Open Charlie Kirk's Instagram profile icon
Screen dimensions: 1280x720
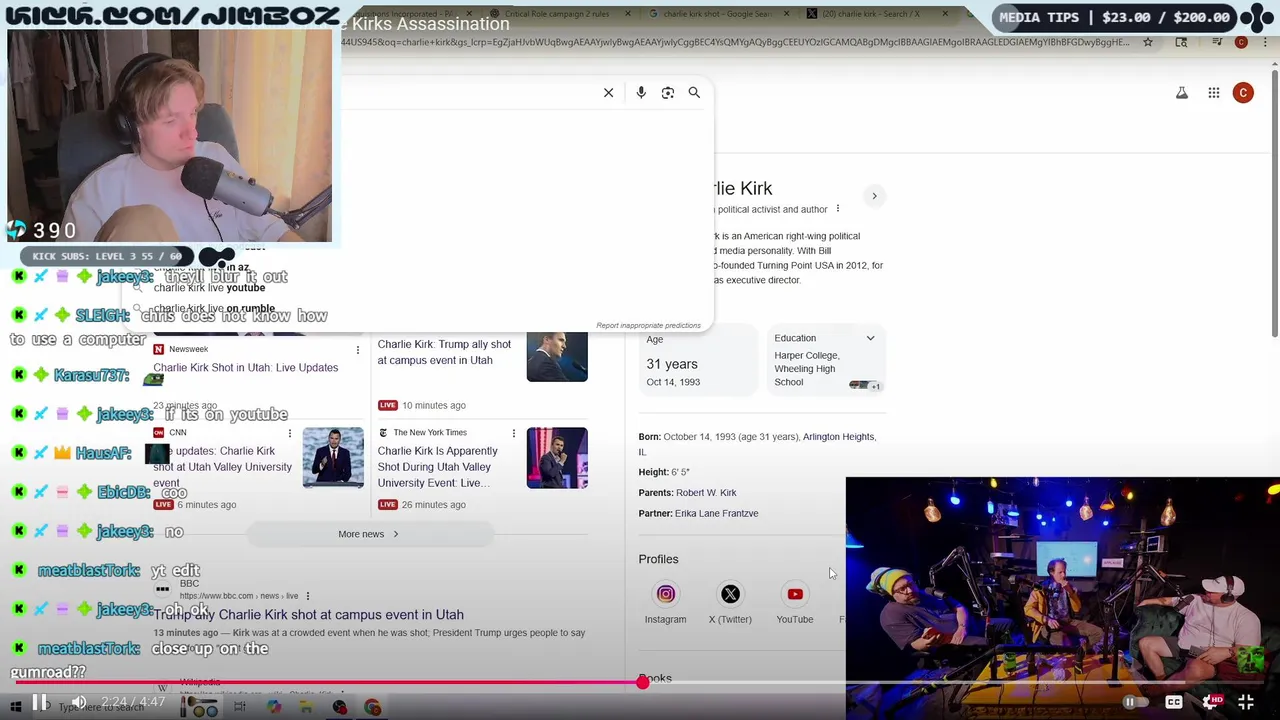tap(665, 594)
